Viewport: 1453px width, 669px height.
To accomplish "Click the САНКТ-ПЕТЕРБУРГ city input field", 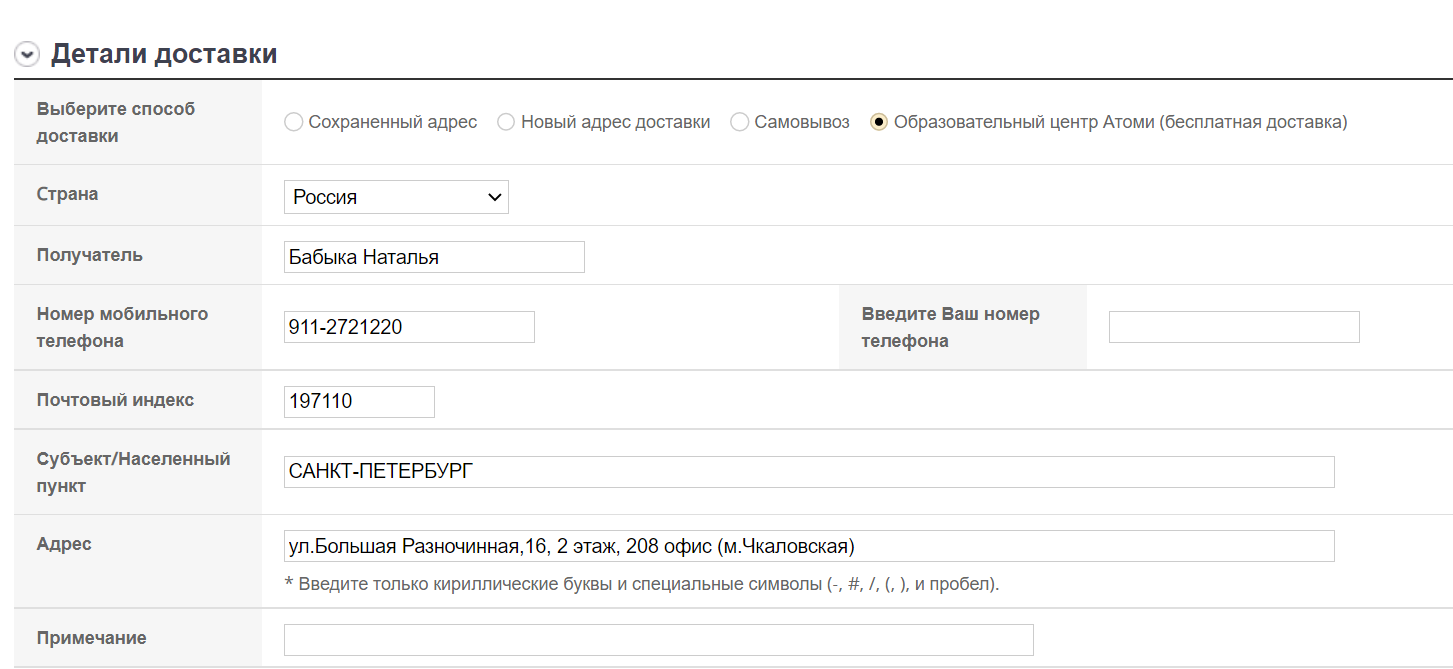I will 808,472.
